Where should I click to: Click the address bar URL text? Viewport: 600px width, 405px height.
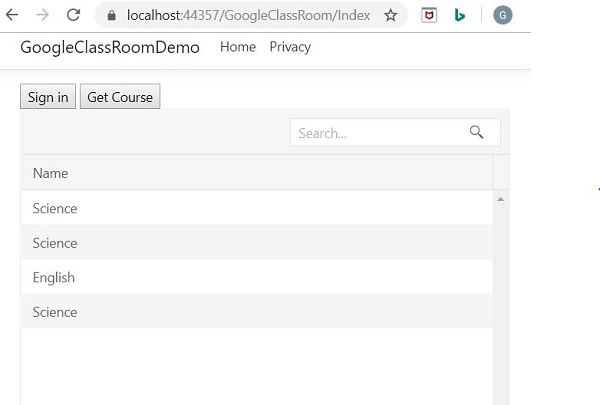tap(248, 15)
